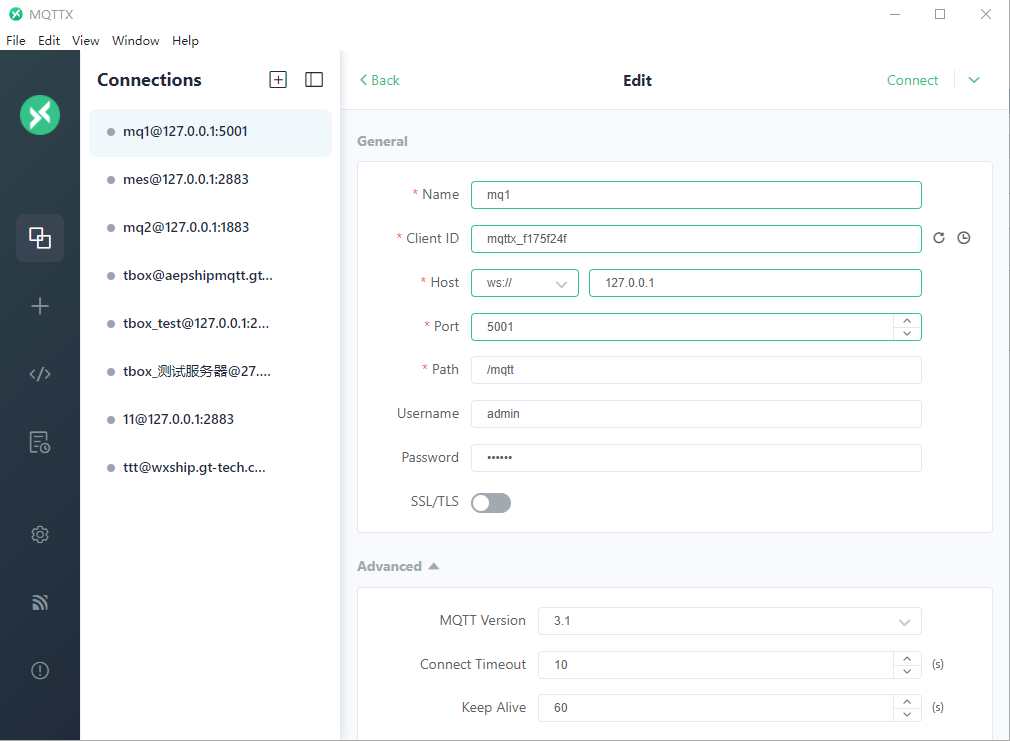This screenshot has width=1010, height=741.
Task: Click the MQTTX logo in sidebar
Action: tap(40, 115)
